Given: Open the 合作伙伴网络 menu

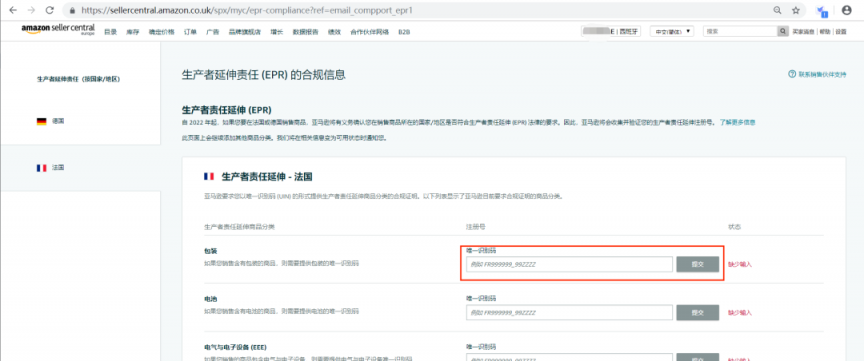Looking at the screenshot, I should 370,32.
